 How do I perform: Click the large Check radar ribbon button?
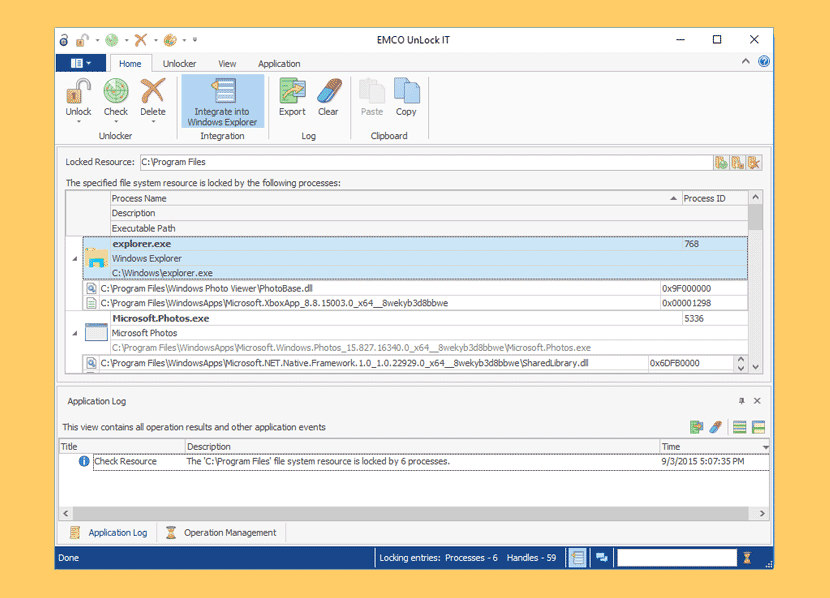coord(115,100)
